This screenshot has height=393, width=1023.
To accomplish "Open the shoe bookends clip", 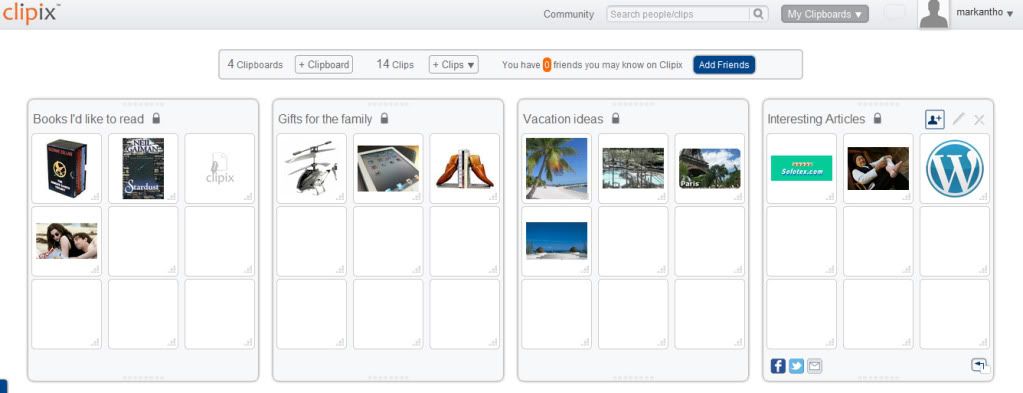I will point(465,168).
